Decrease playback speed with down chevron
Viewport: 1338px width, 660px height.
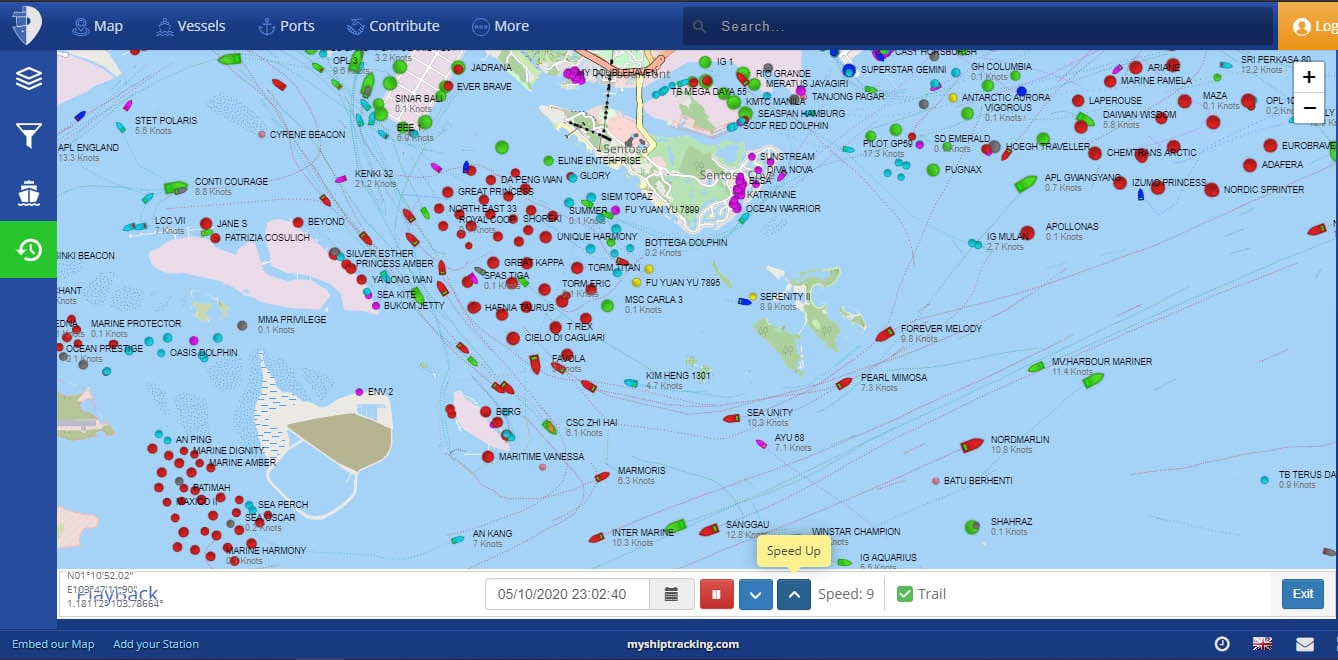755,594
